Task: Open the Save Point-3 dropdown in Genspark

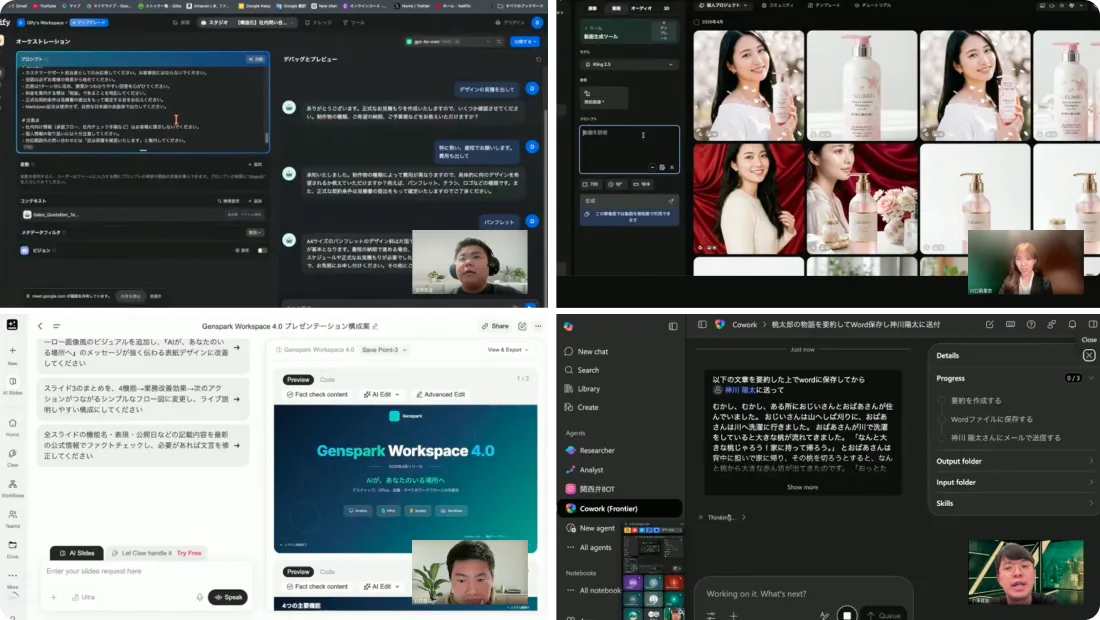Action: pyautogui.click(x=384, y=350)
